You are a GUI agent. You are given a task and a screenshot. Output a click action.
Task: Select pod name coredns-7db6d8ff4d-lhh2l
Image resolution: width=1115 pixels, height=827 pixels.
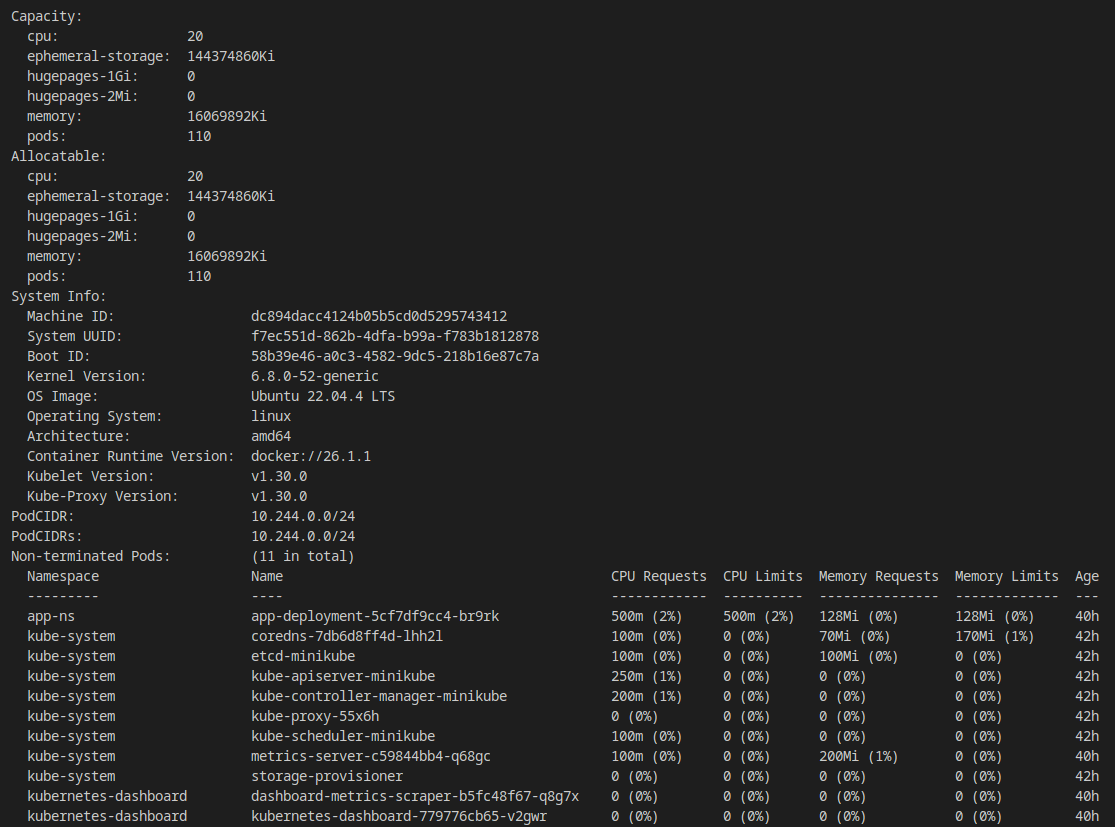(x=347, y=636)
